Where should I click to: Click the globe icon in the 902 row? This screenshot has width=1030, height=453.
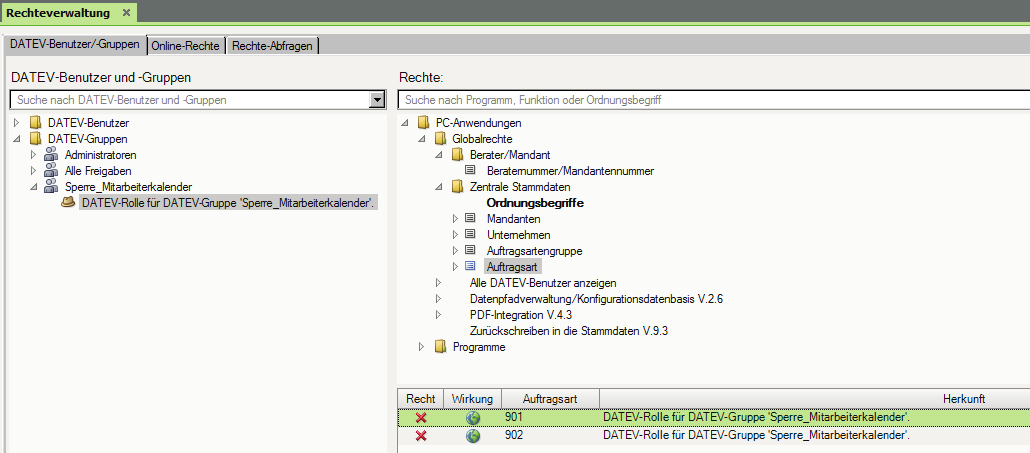tap(472, 436)
